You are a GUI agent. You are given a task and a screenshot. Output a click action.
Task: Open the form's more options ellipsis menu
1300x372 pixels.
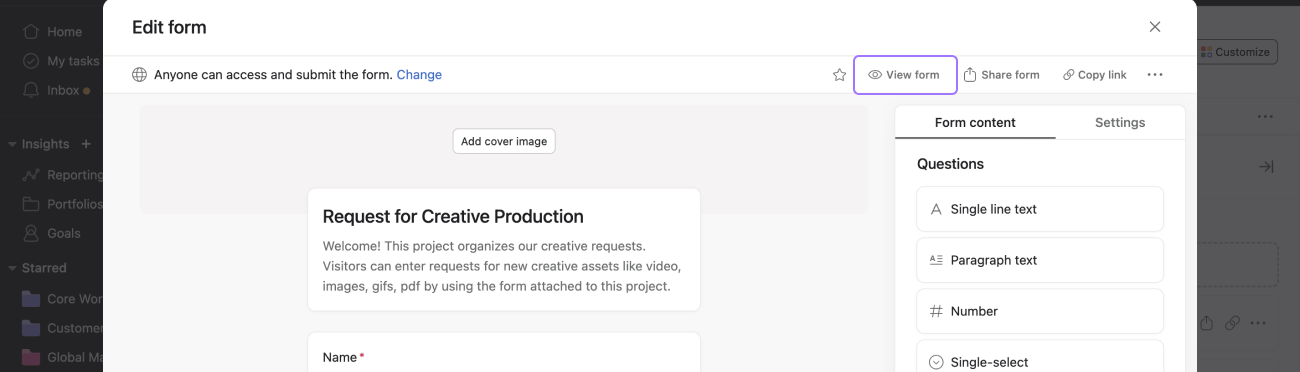tap(1155, 75)
